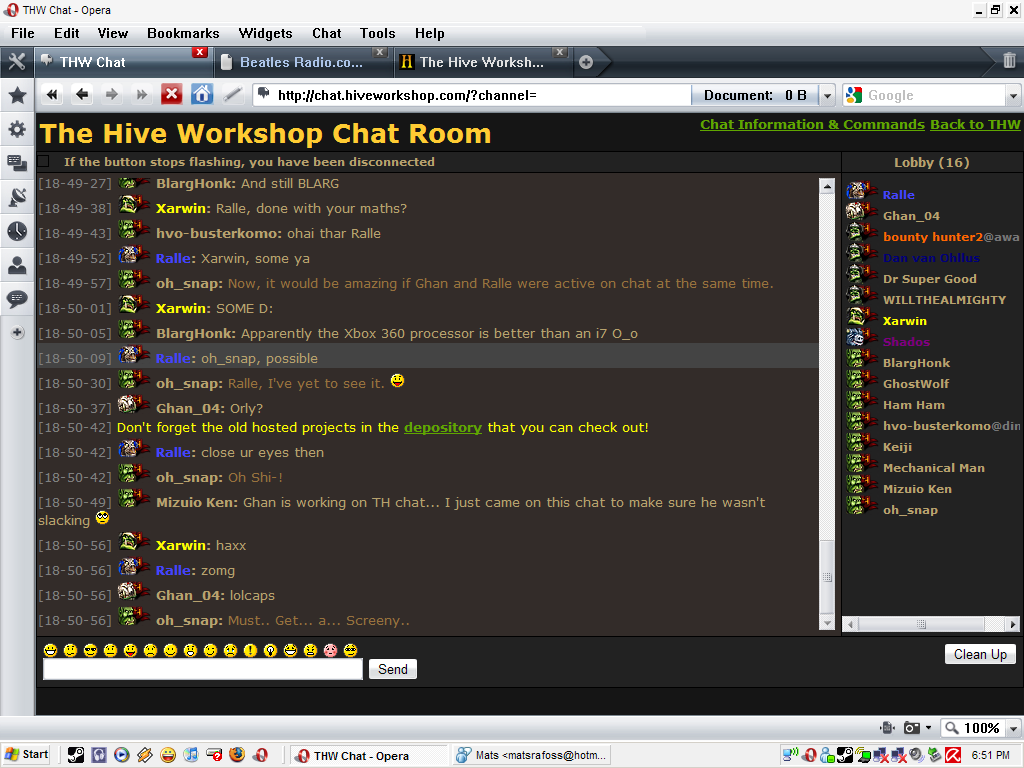The image size is (1024, 768).
Task: Open the depository link in chat
Action: point(443,428)
